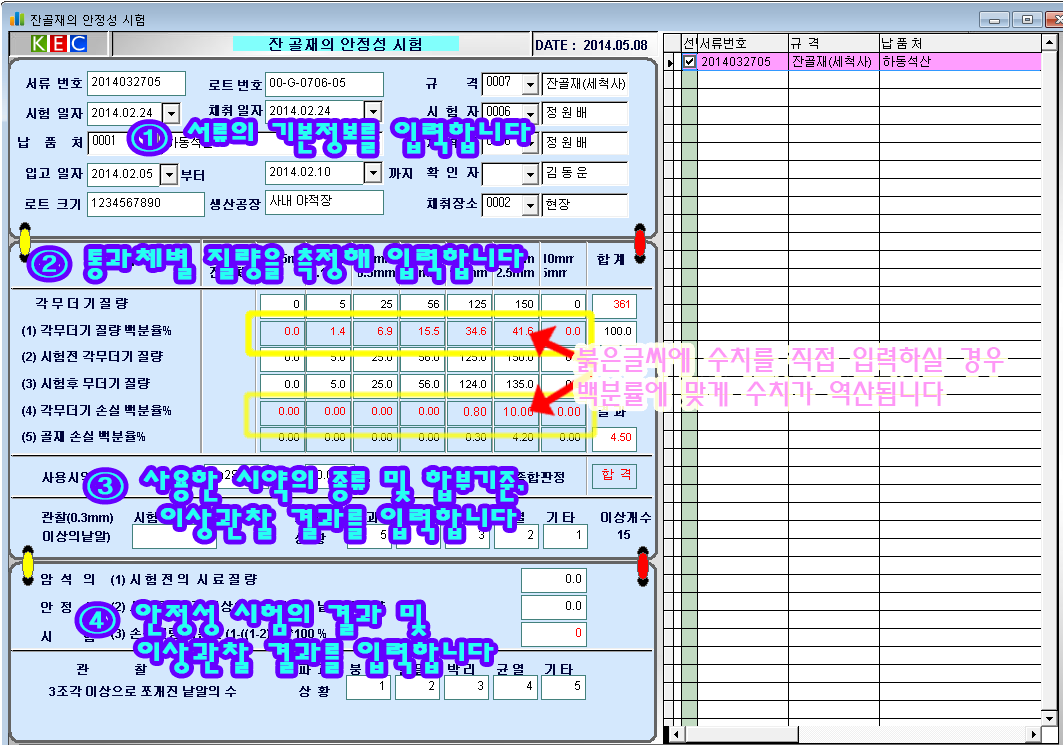
Task: Click the list's horizontal scrollbar right arrow
Action: 1033,734
